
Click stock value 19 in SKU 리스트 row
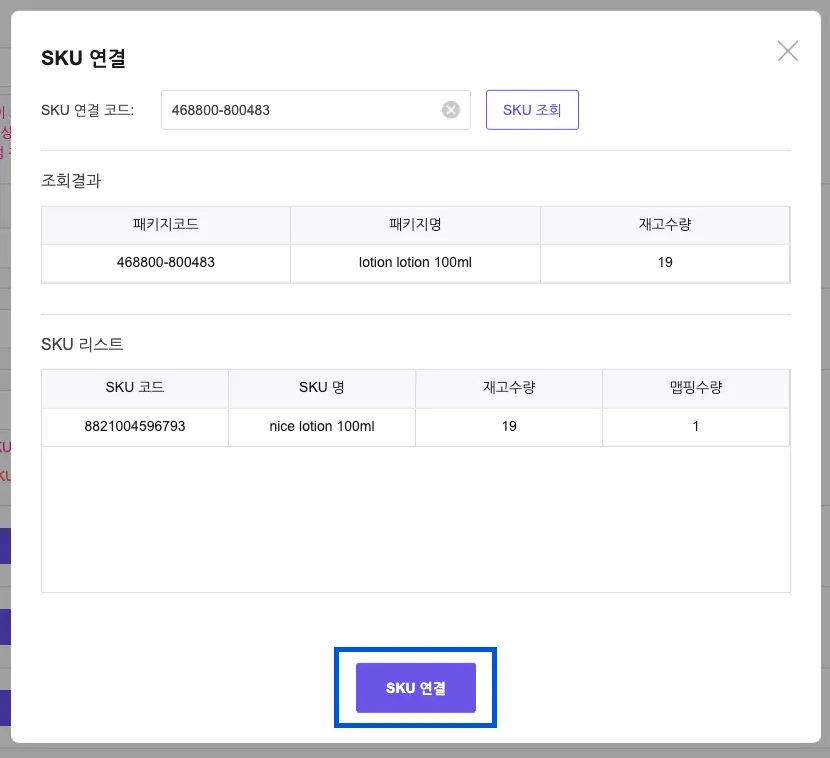pyautogui.click(x=509, y=426)
